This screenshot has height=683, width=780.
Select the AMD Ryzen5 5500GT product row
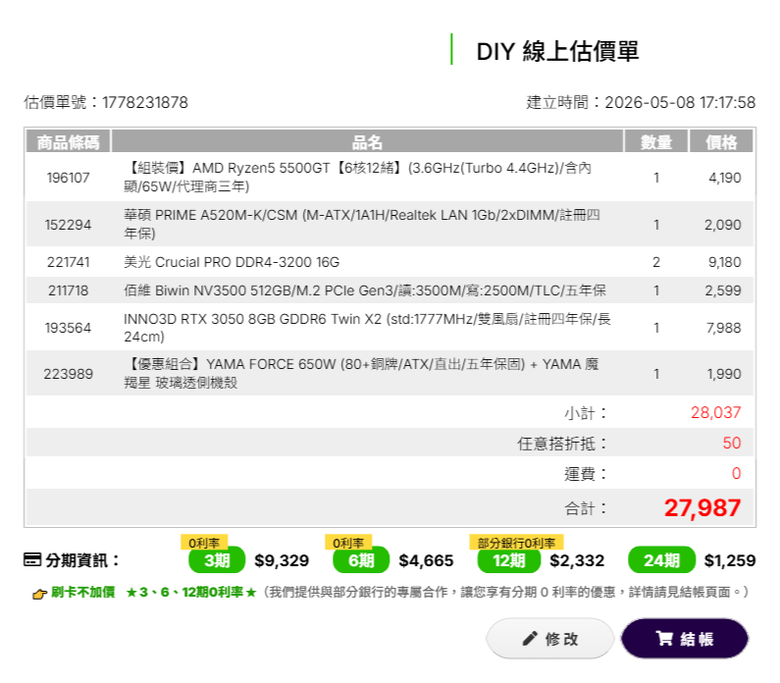[x=390, y=177]
